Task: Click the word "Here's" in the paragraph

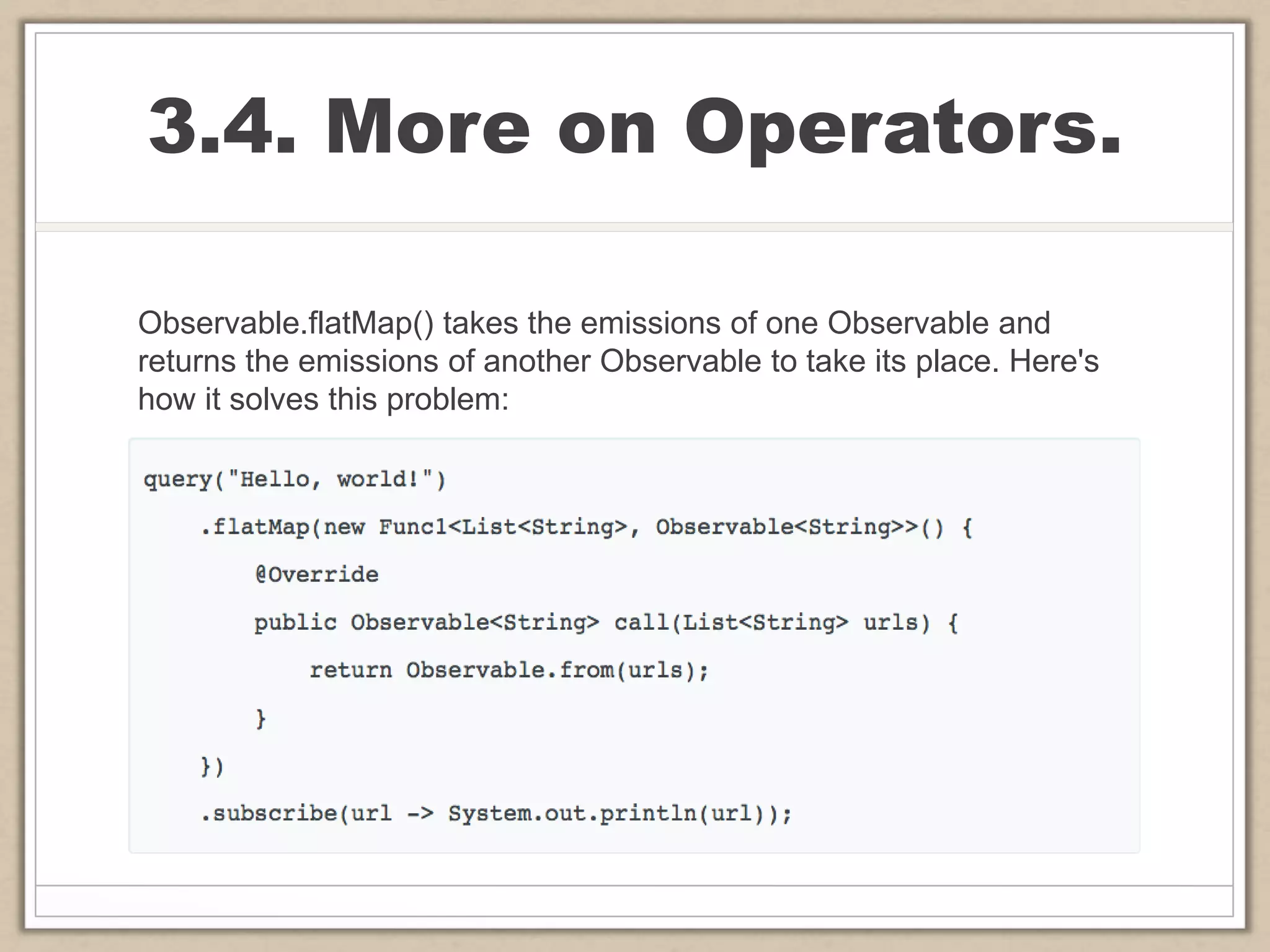Action: [1054, 361]
